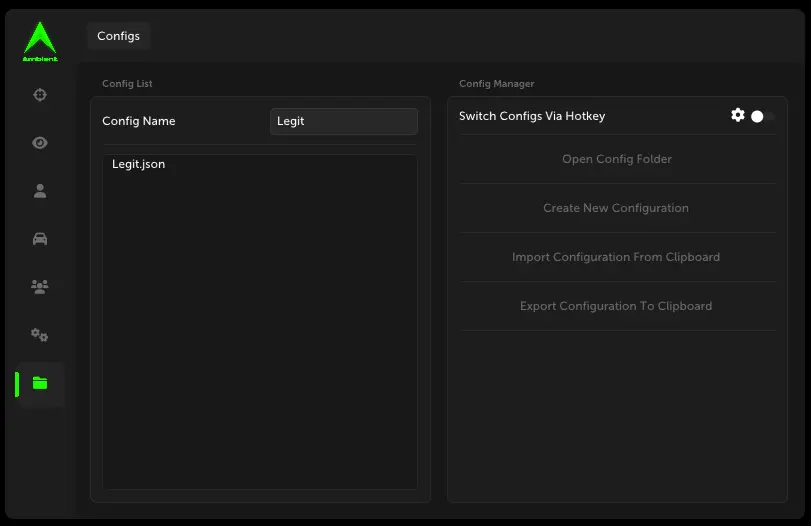This screenshot has width=811, height=526.
Task: Focus the Config Name text field
Action: pos(343,121)
